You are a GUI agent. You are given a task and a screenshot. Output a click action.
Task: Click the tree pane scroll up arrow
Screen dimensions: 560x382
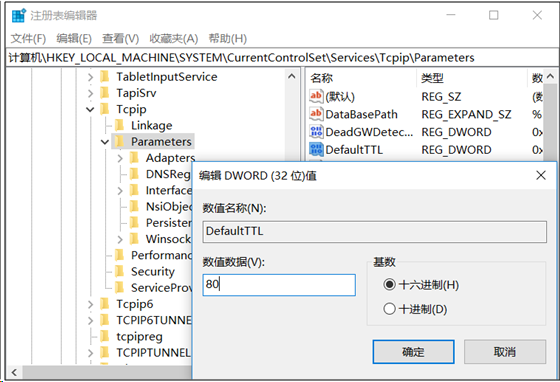tap(292, 76)
